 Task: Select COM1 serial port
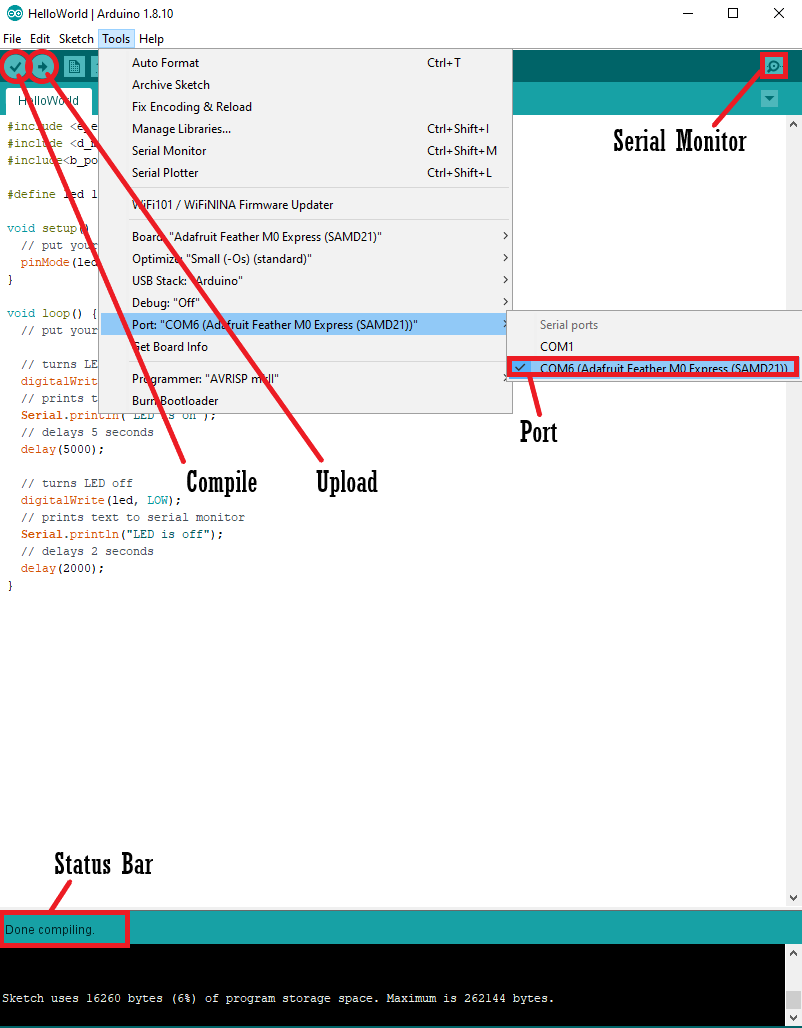click(x=556, y=346)
